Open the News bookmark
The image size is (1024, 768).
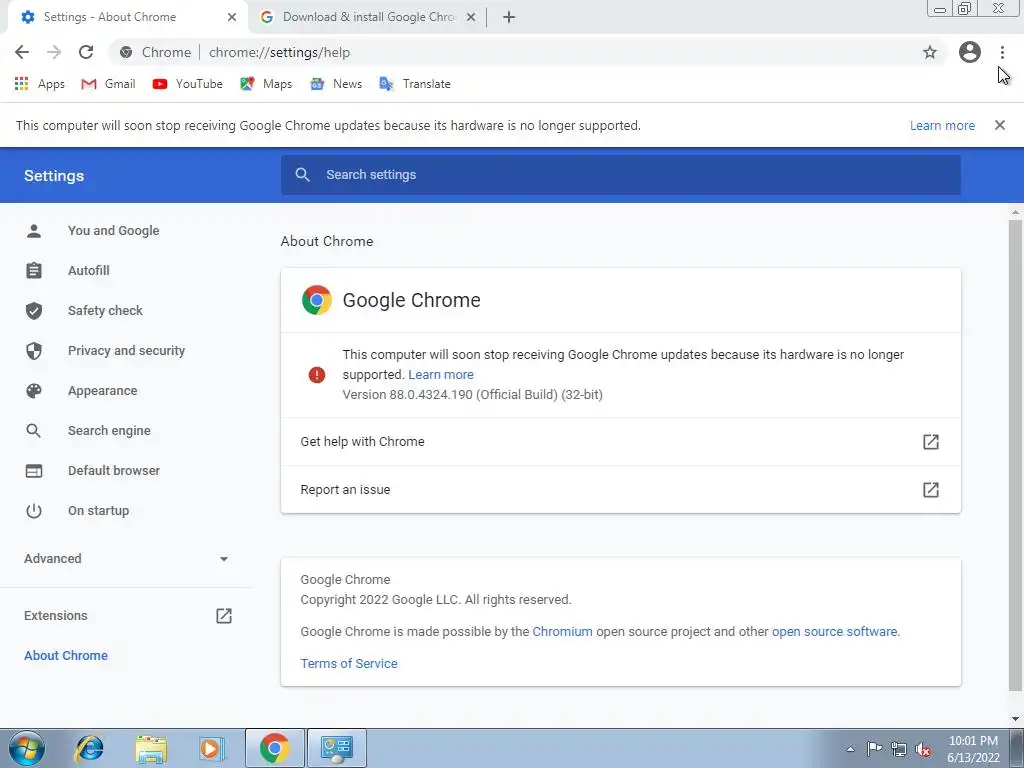pyautogui.click(x=336, y=84)
